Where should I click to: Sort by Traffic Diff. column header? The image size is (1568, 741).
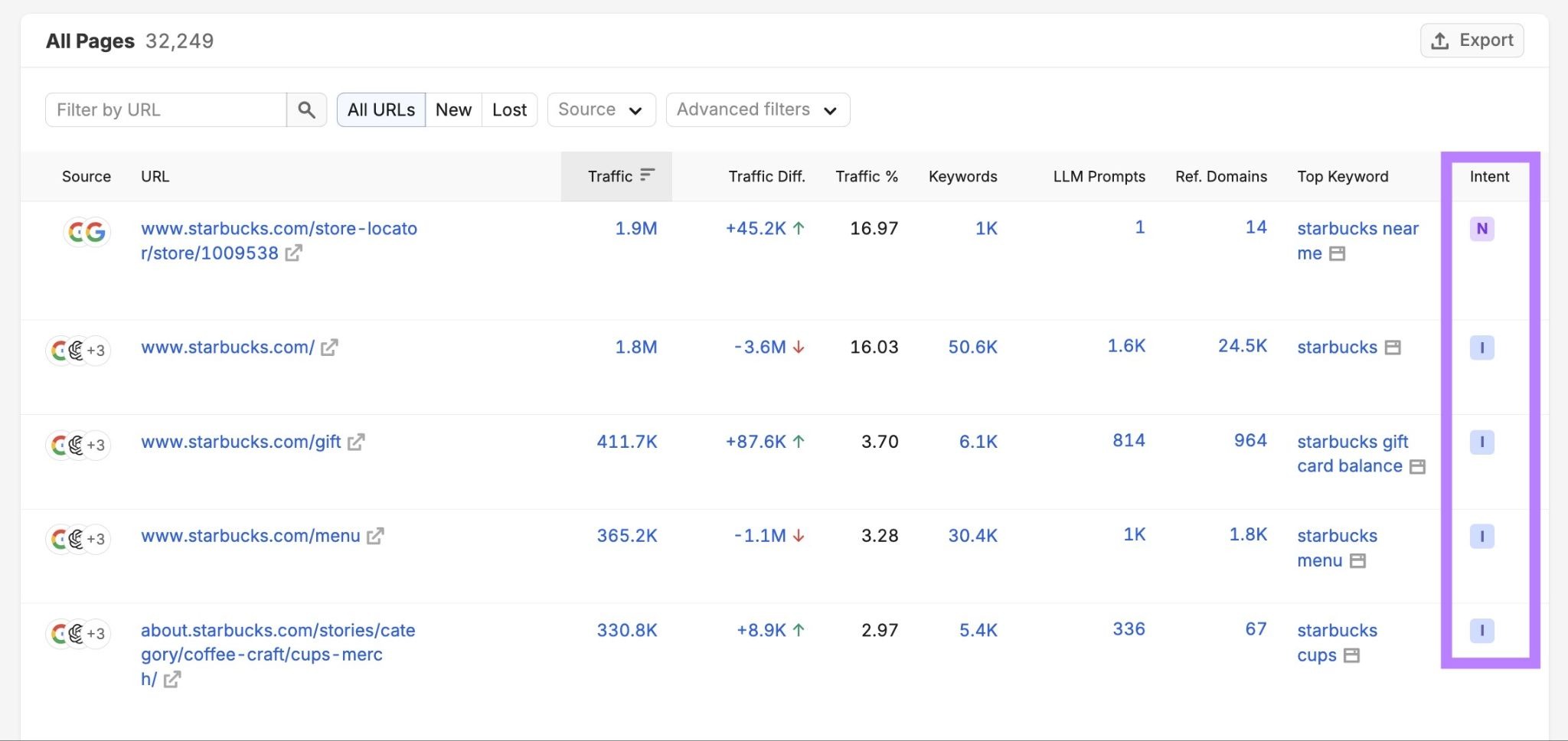[766, 177]
